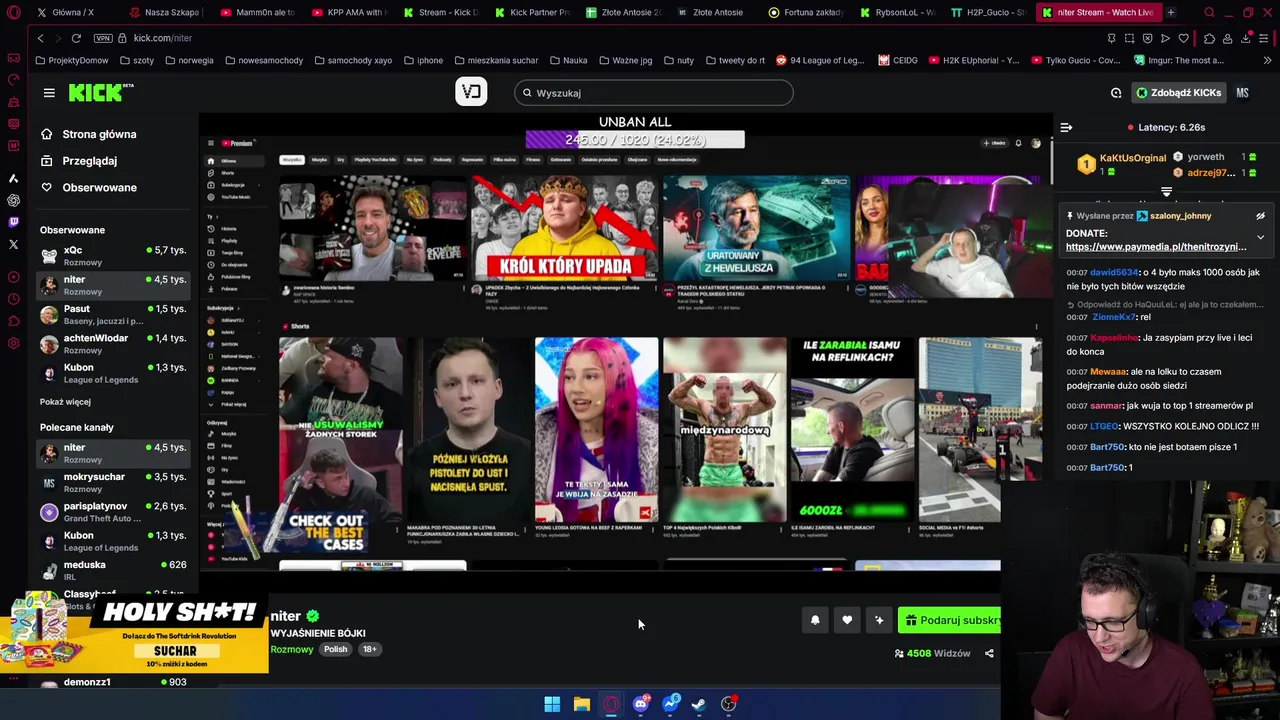Click the Rozmowy category link under niter
The image size is (1280, 720).
point(292,650)
